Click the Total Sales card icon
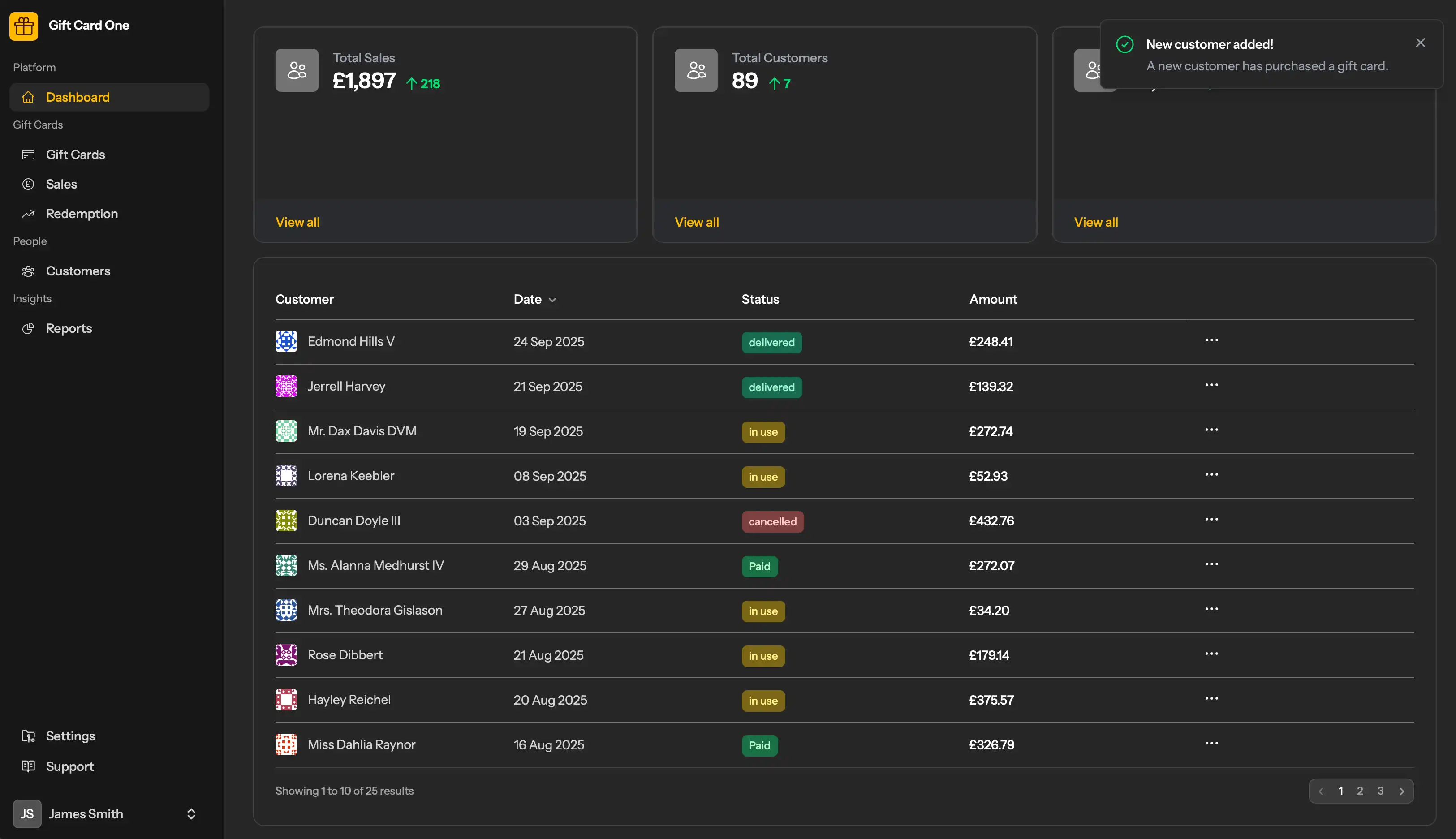Screen dimensions: 1456x839 [297, 70]
